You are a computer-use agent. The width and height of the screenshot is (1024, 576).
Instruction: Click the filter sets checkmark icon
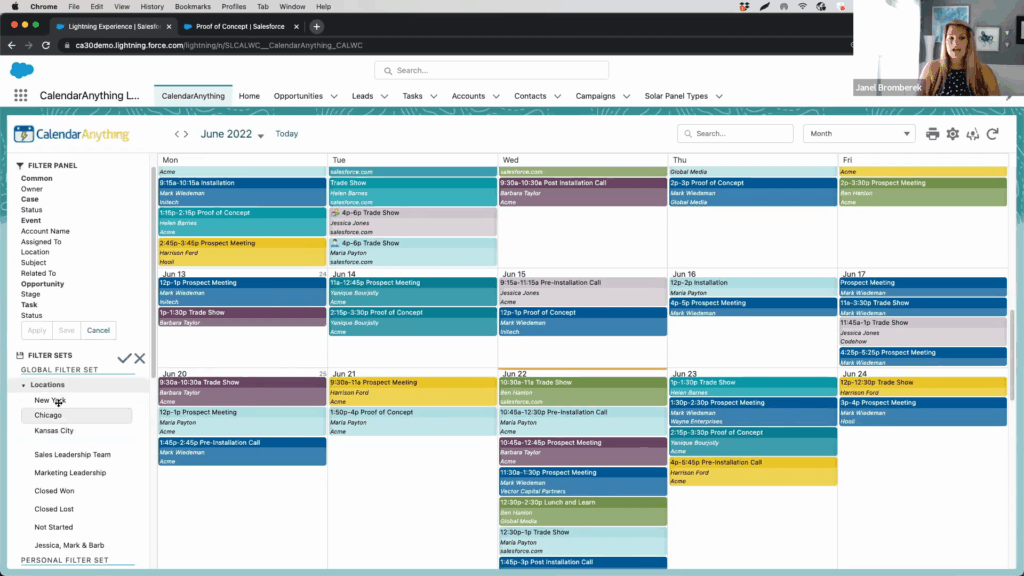click(x=124, y=358)
